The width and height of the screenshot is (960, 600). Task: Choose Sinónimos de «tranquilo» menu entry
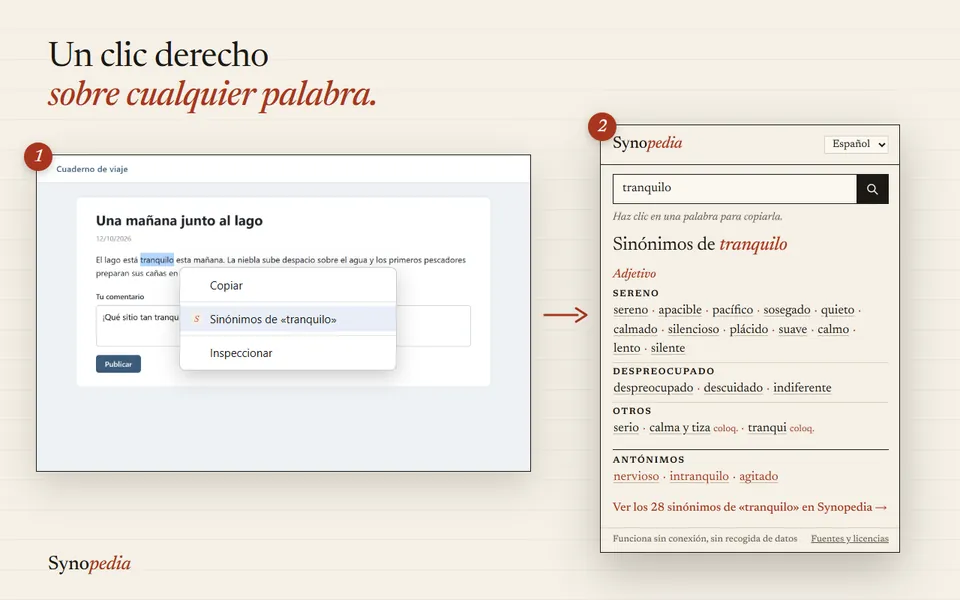(x=288, y=319)
